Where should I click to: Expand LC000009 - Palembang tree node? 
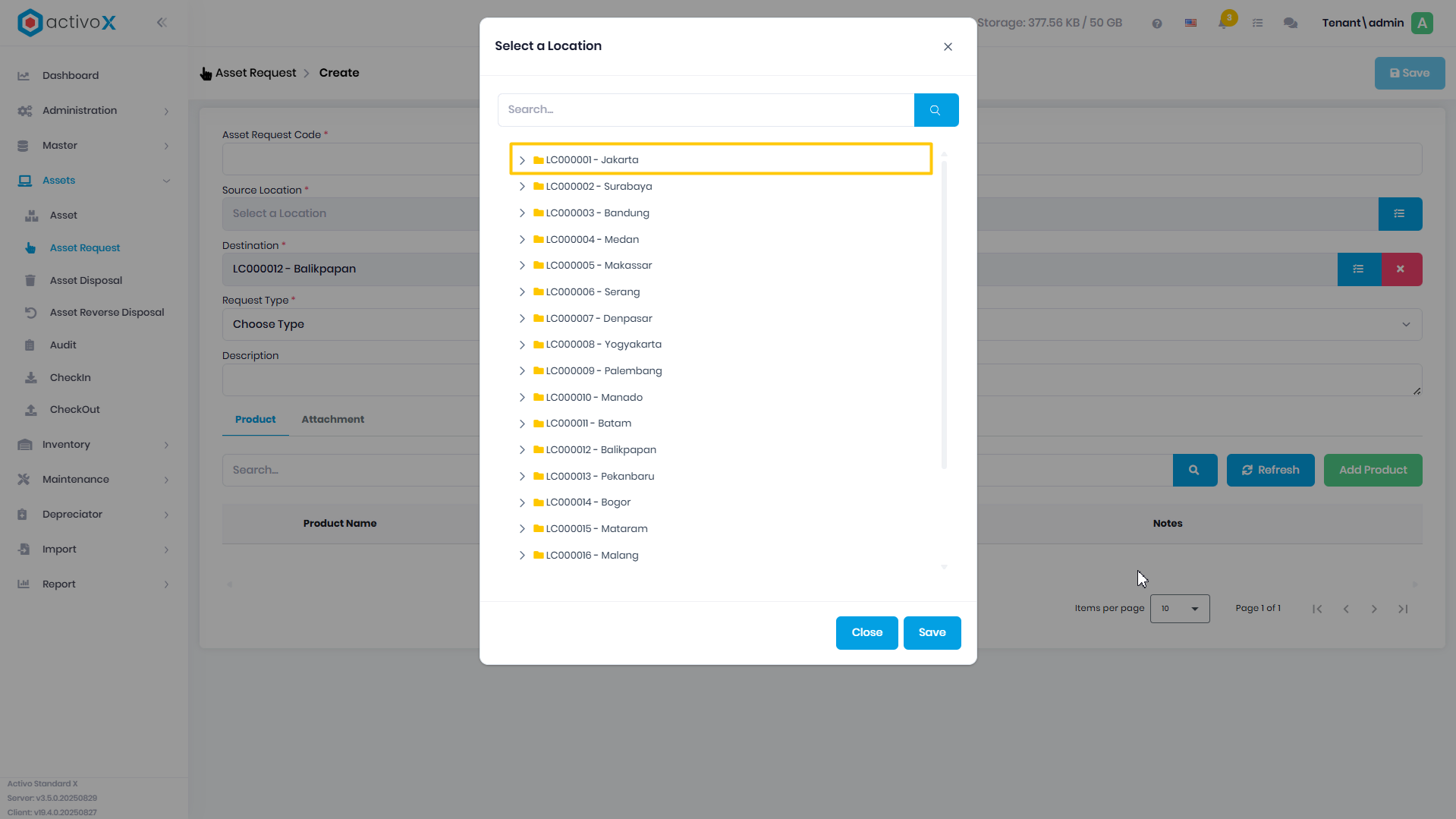click(522, 371)
